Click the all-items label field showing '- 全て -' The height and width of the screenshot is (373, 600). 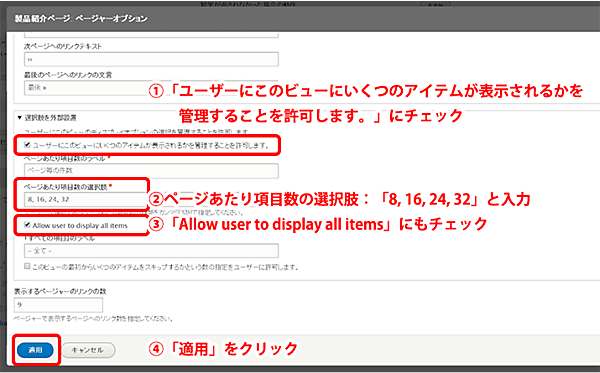pyautogui.click(x=151, y=251)
